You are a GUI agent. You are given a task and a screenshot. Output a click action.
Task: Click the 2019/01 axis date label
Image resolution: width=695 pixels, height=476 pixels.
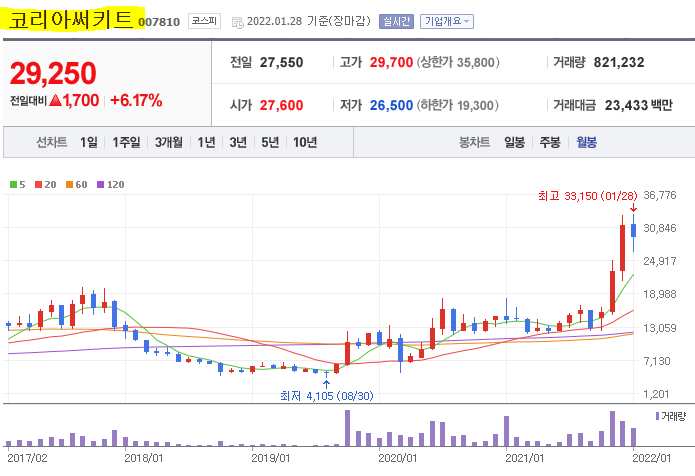270,458
